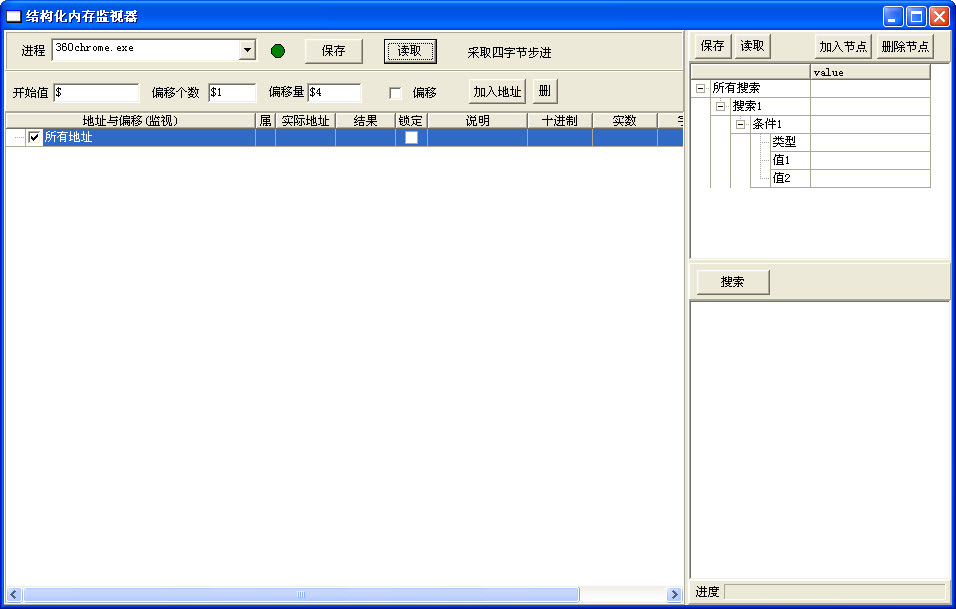
Task: Click the green status circle indicator
Action: point(278,51)
